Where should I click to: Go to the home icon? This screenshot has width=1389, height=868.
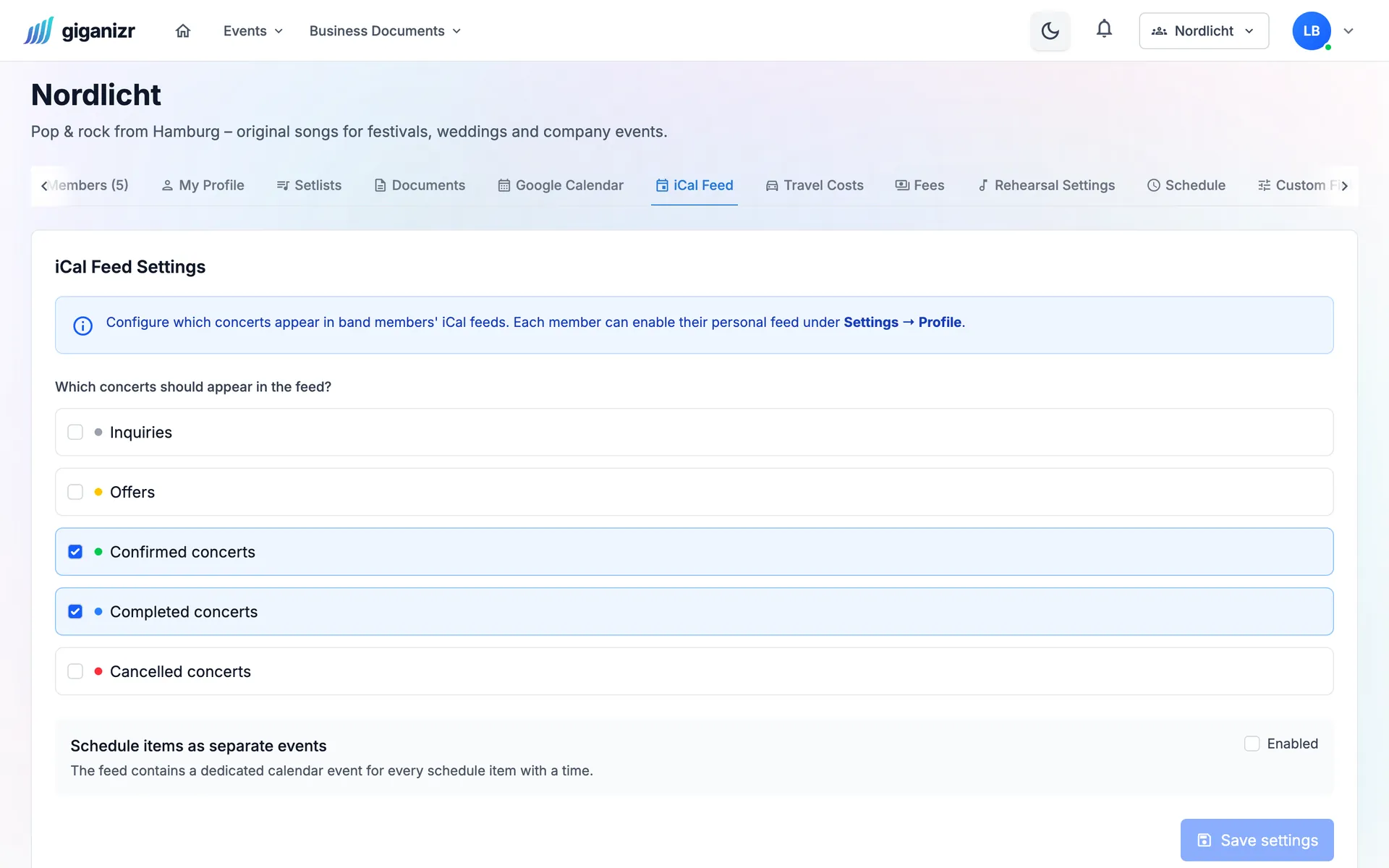183,30
